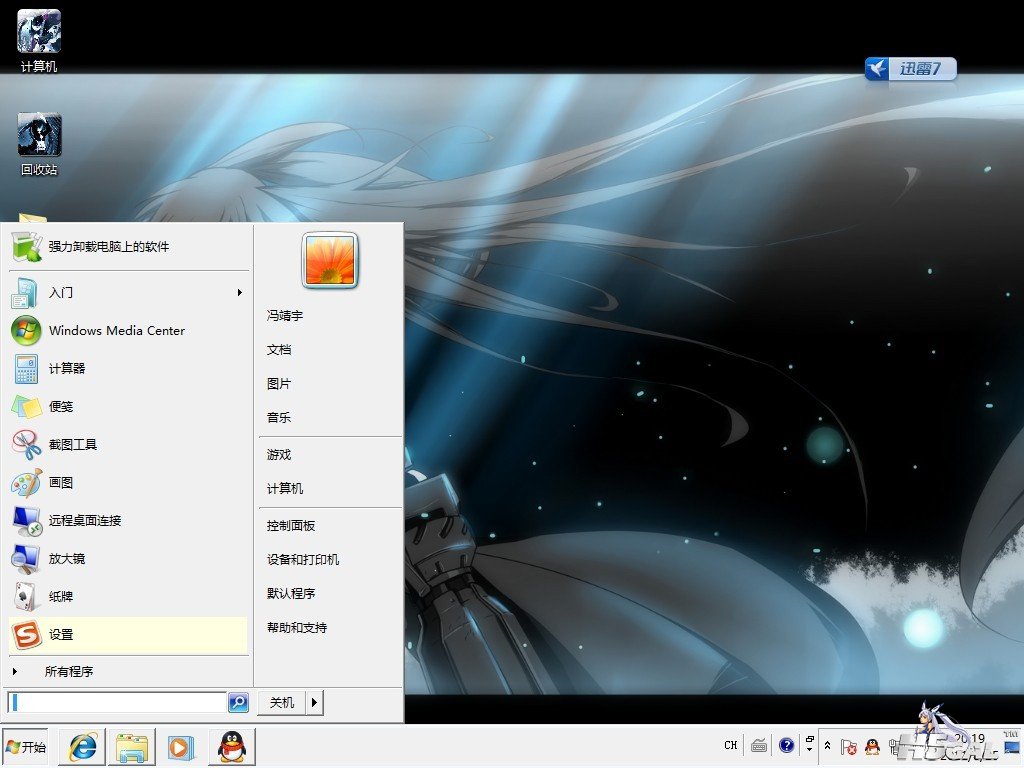
Task: Click the 关机 shutdown button
Action: pyautogui.click(x=282, y=703)
